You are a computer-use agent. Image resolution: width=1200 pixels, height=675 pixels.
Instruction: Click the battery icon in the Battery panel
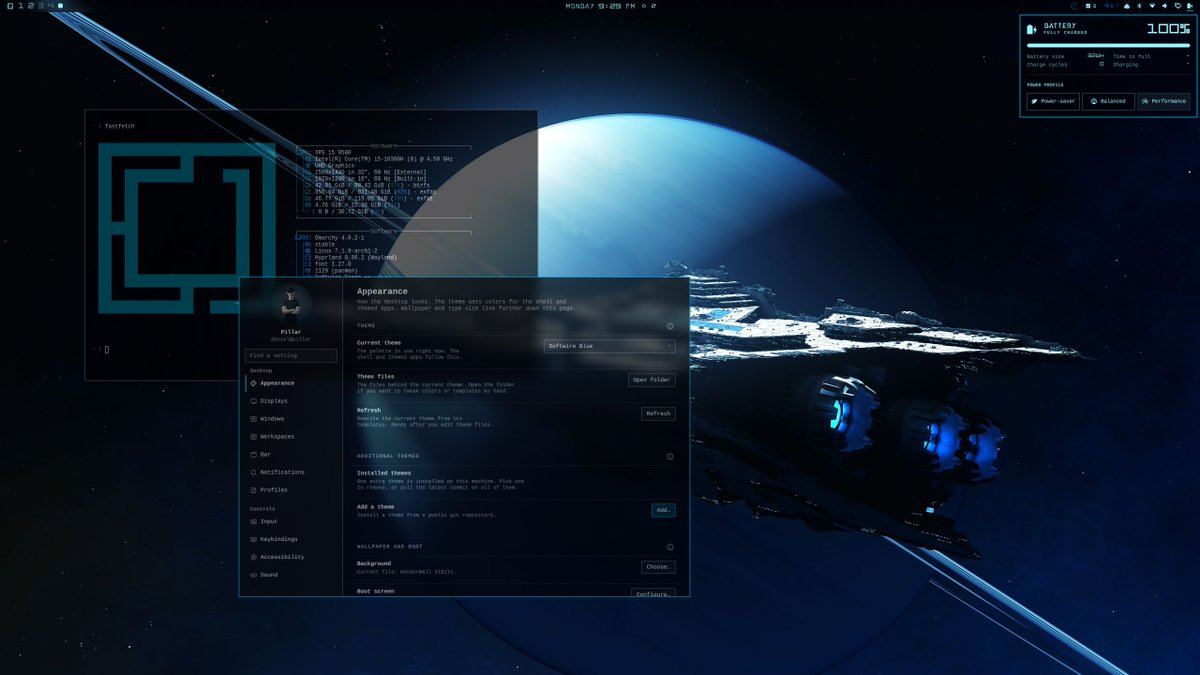pos(1033,28)
